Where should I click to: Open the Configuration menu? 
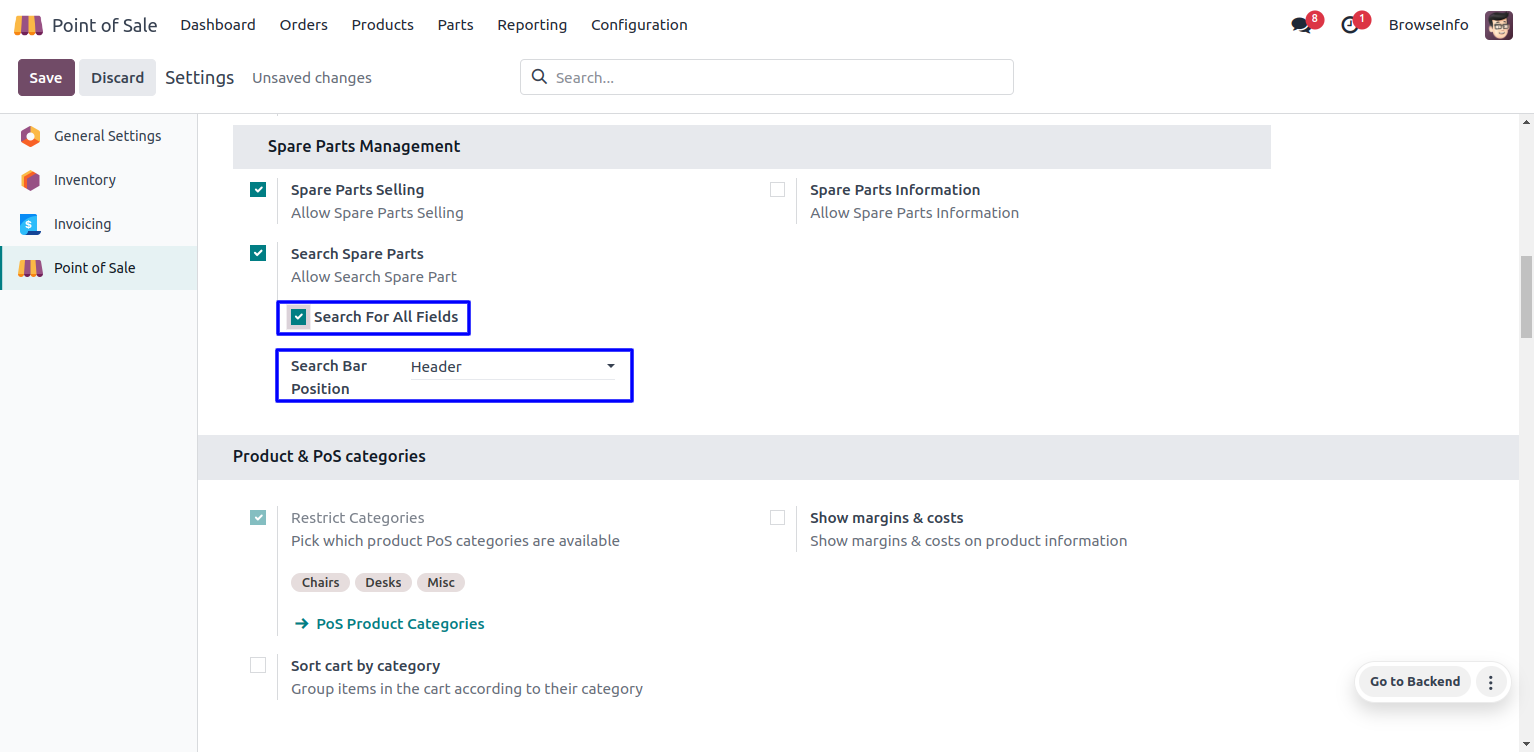point(639,25)
